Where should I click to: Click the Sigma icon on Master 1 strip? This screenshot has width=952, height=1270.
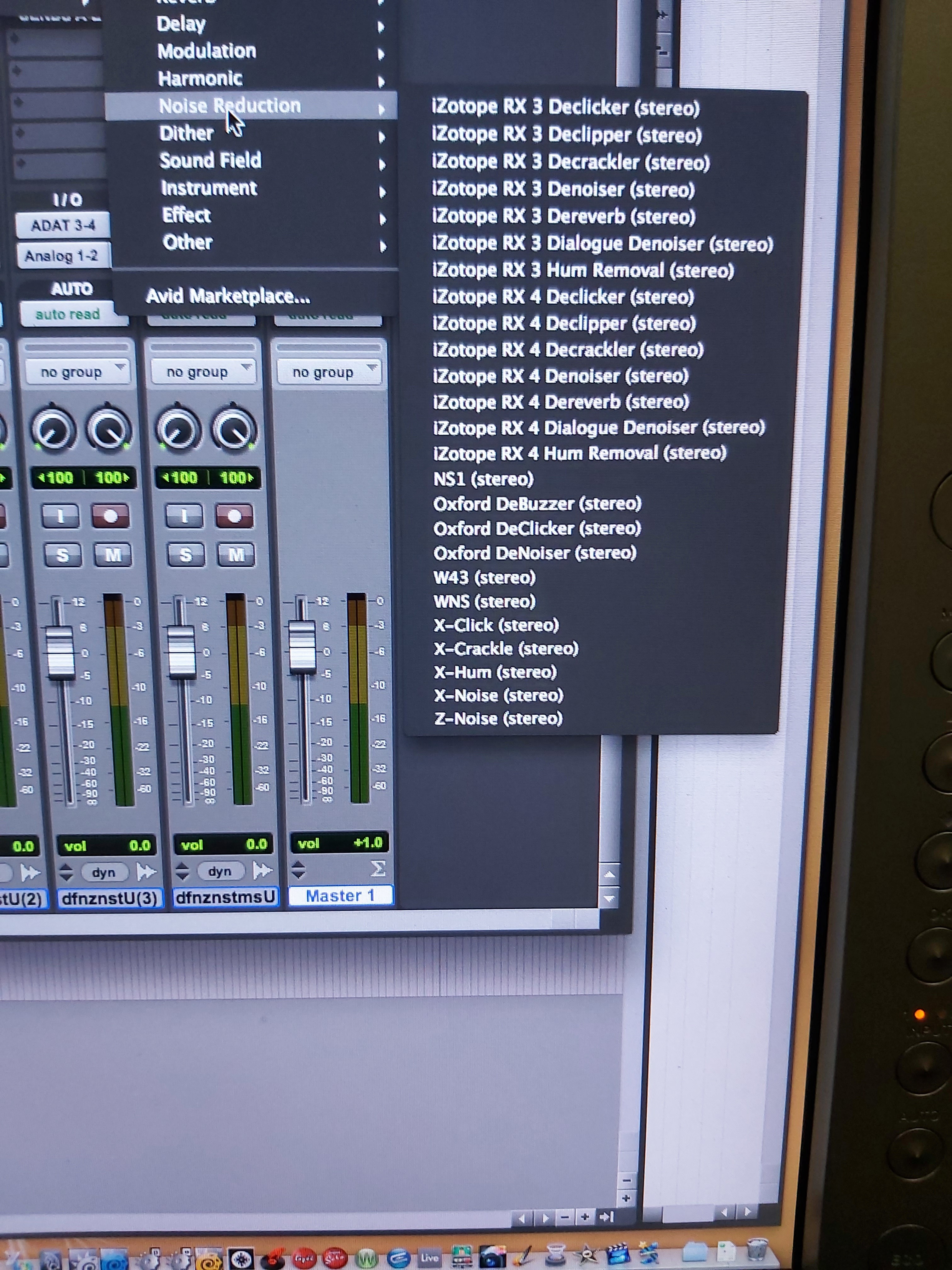(377, 869)
